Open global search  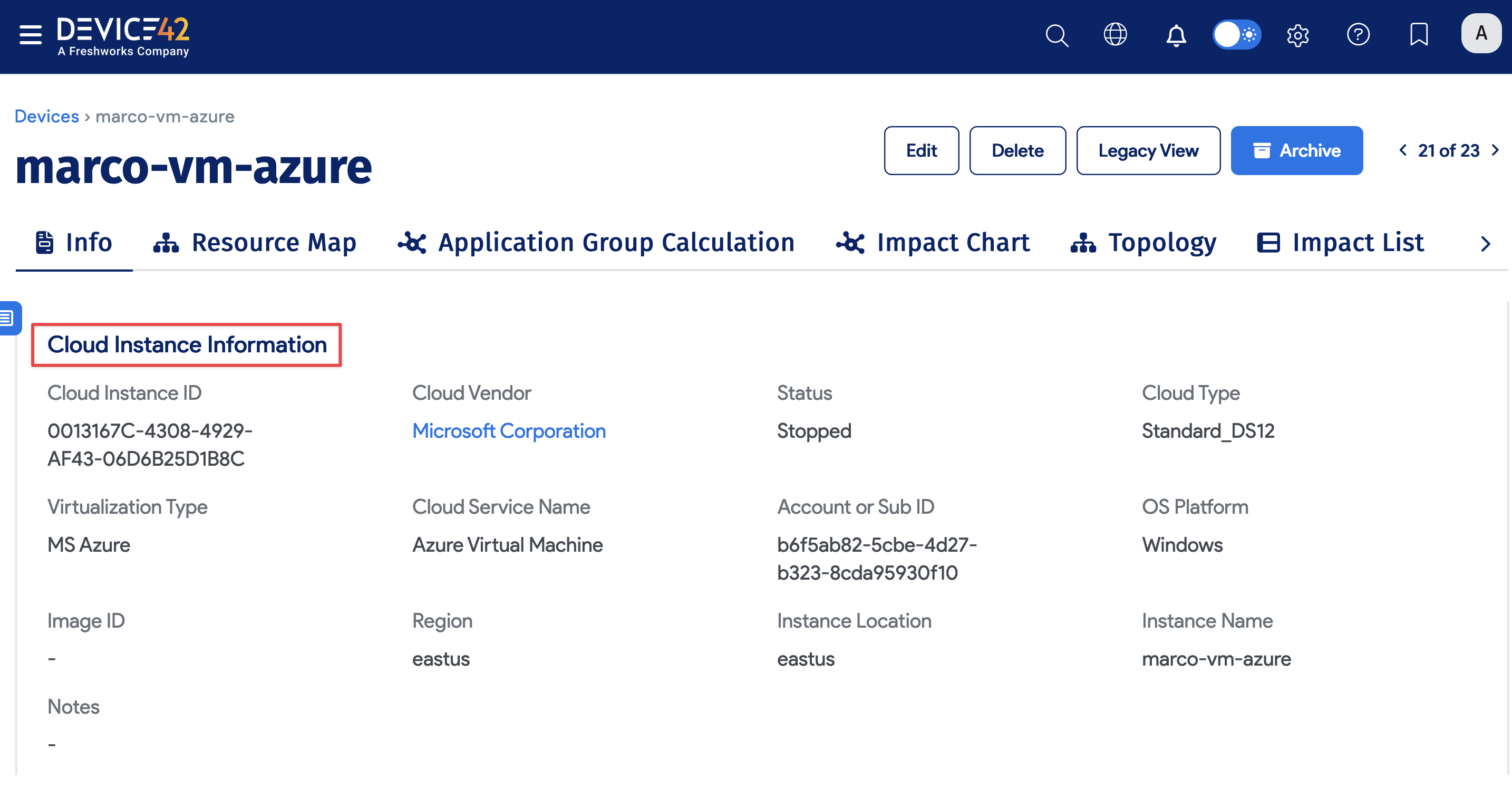click(1057, 35)
